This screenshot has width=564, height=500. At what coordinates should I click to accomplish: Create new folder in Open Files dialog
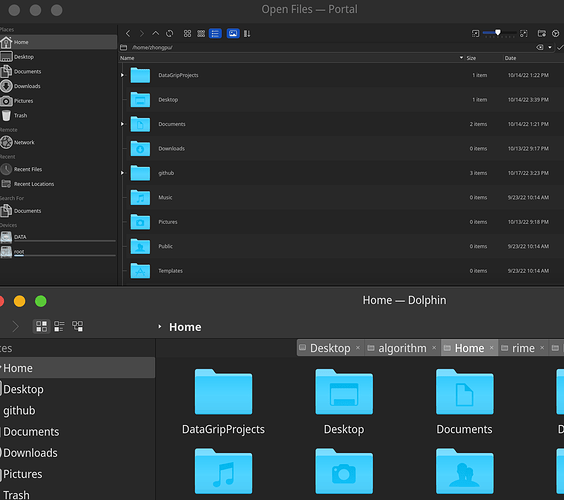tap(542, 33)
